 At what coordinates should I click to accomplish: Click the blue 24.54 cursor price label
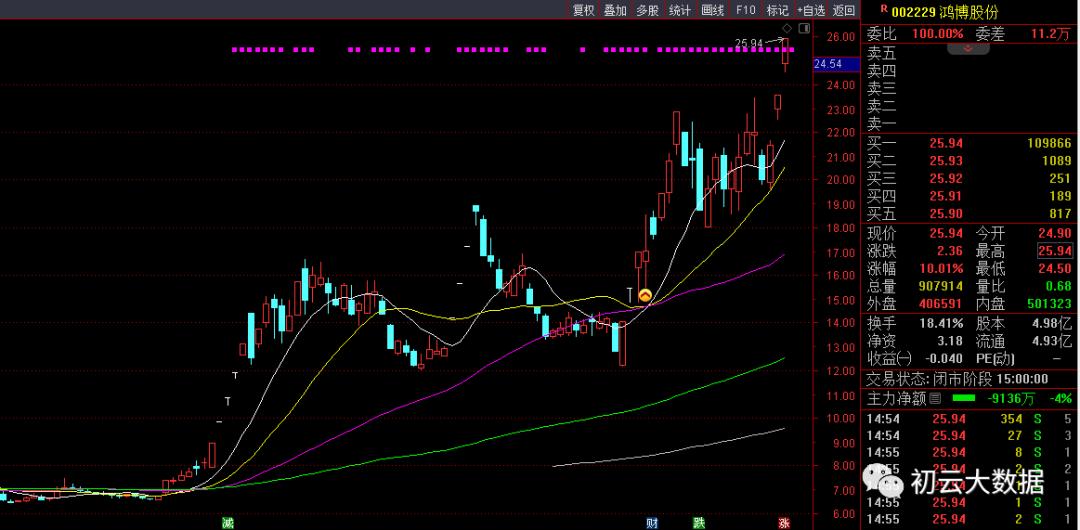pyautogui.click(x=836, y=64)
